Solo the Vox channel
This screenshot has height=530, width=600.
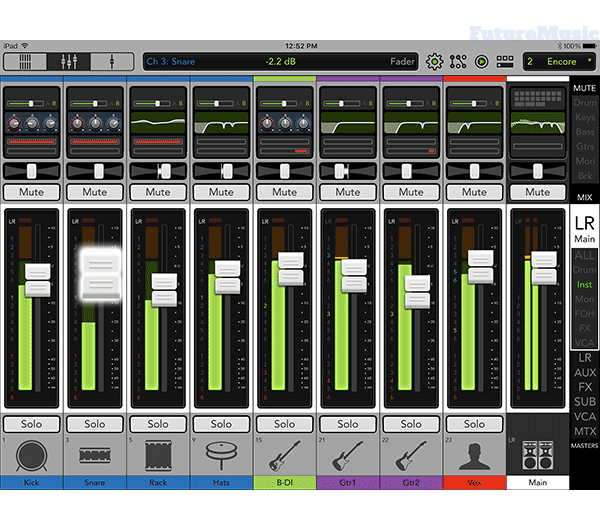[474, 424]
